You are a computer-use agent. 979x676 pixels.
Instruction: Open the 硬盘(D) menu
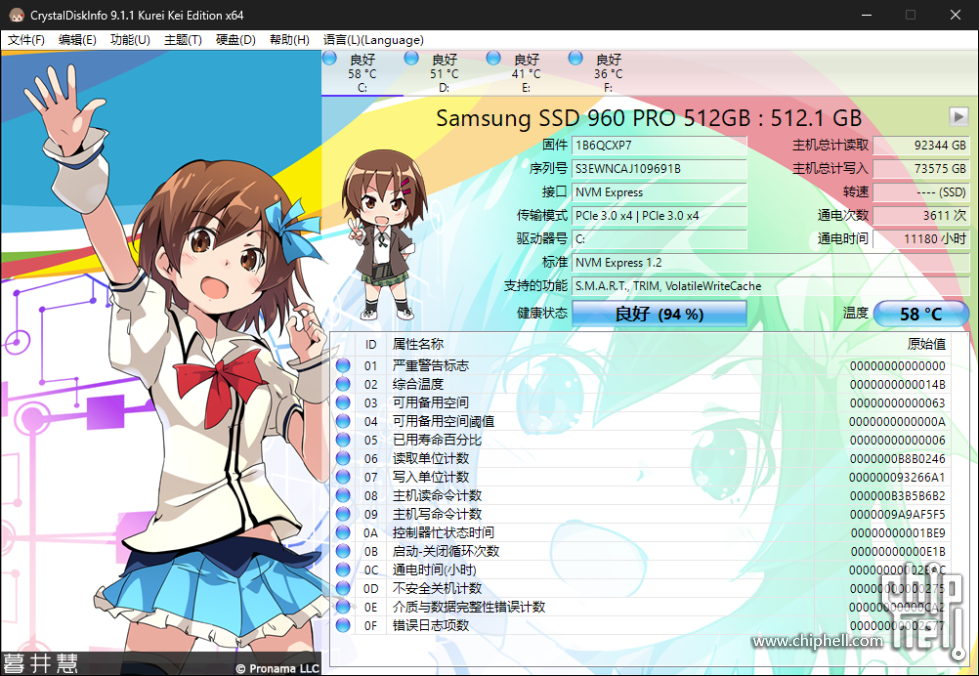235,40
